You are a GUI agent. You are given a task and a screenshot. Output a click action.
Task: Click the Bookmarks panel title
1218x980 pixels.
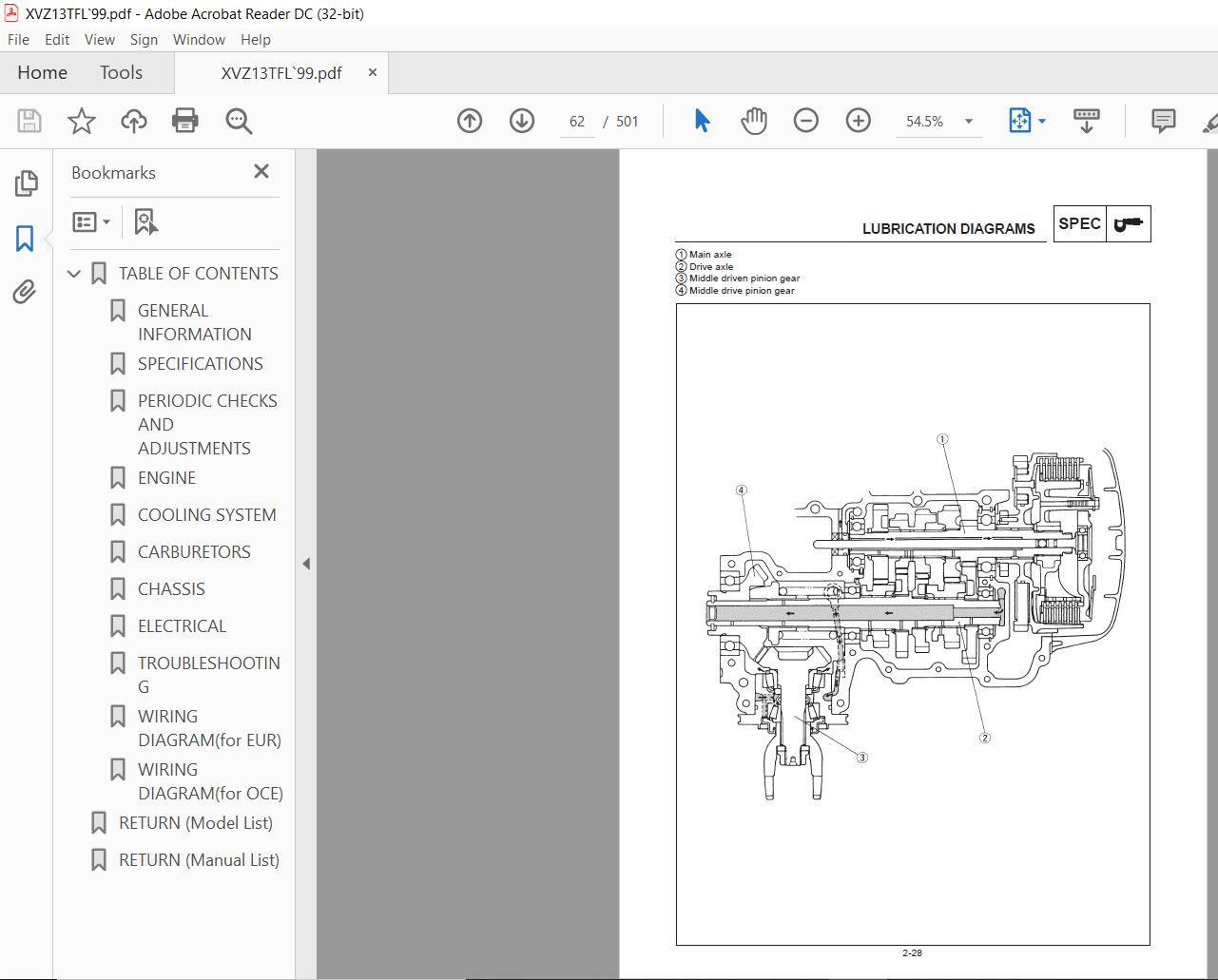tap(113, 173)
